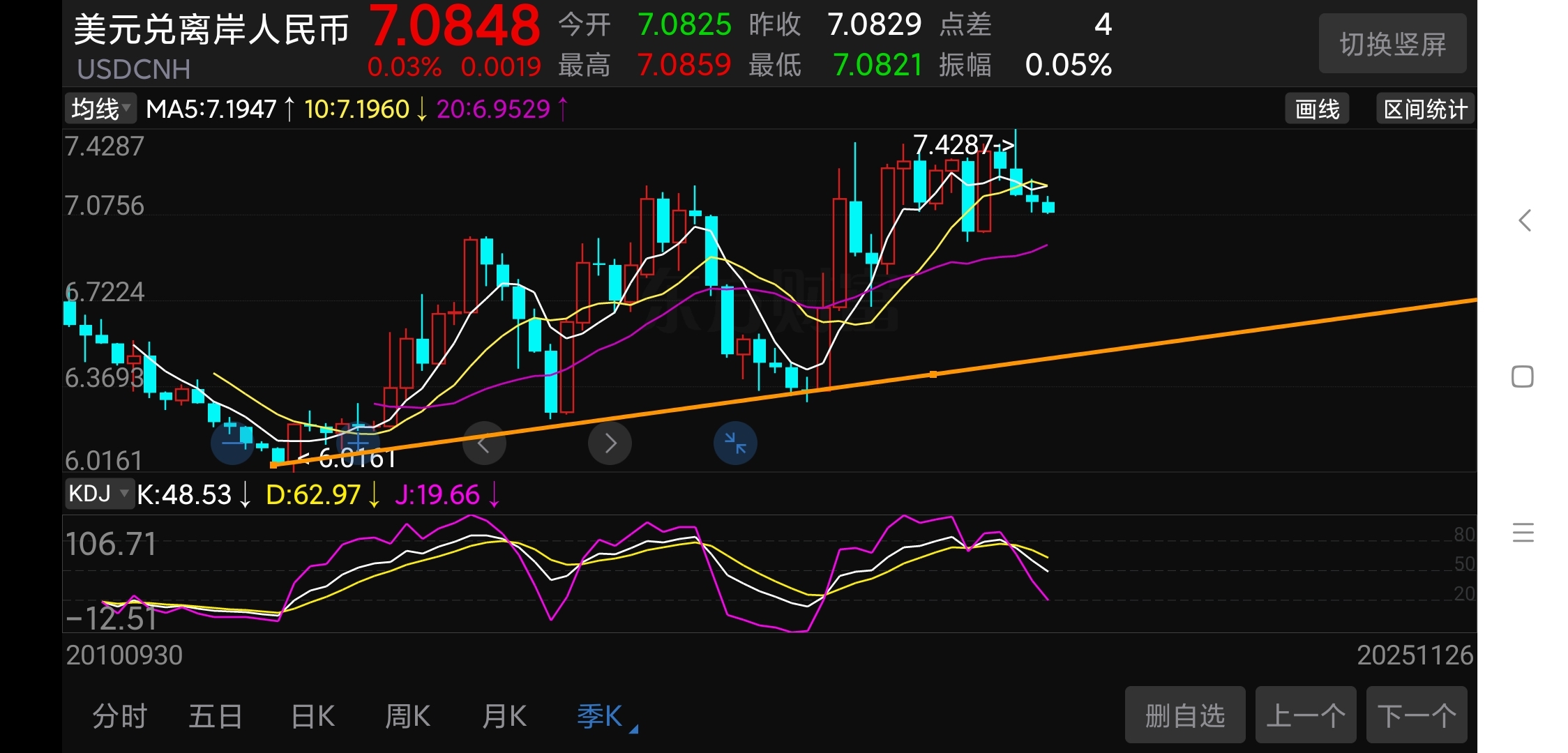The height and width of the screenshot is (753, 1568).
Task: Tap the Android home square icon
Action: [1523, 377]
